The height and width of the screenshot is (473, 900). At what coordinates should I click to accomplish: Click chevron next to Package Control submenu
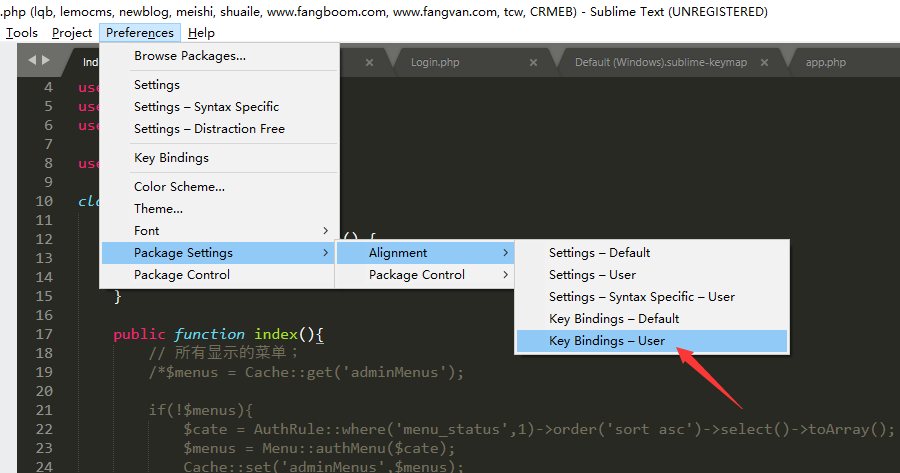click(x=505, y=275)
